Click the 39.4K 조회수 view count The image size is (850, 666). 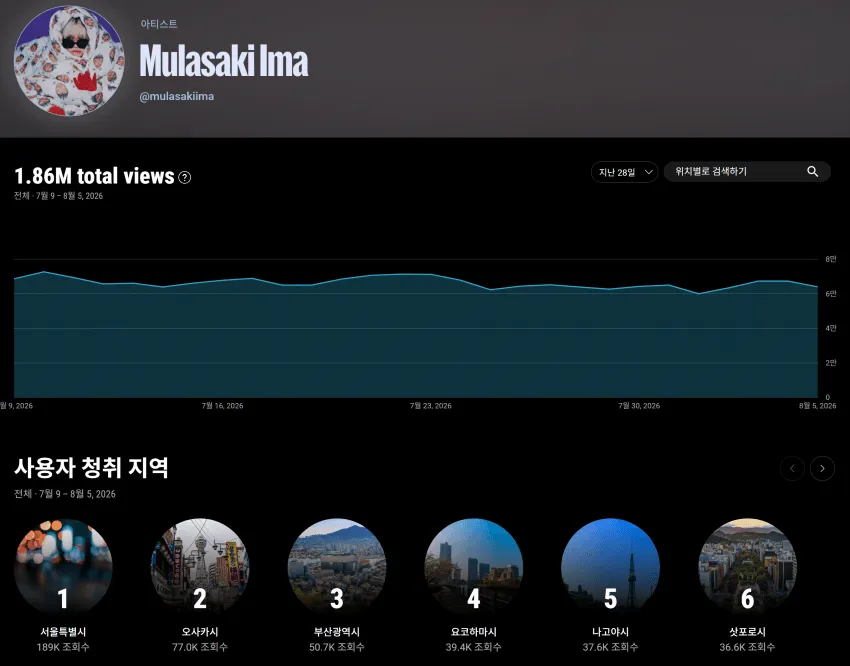point(473,647)
